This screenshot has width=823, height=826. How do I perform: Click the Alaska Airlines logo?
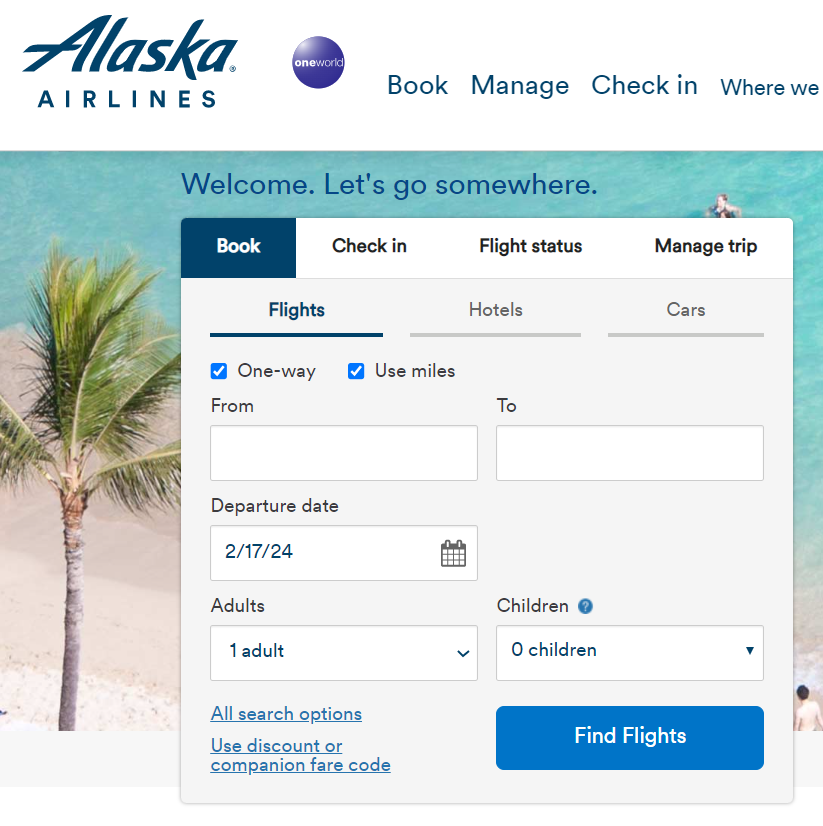128,60
